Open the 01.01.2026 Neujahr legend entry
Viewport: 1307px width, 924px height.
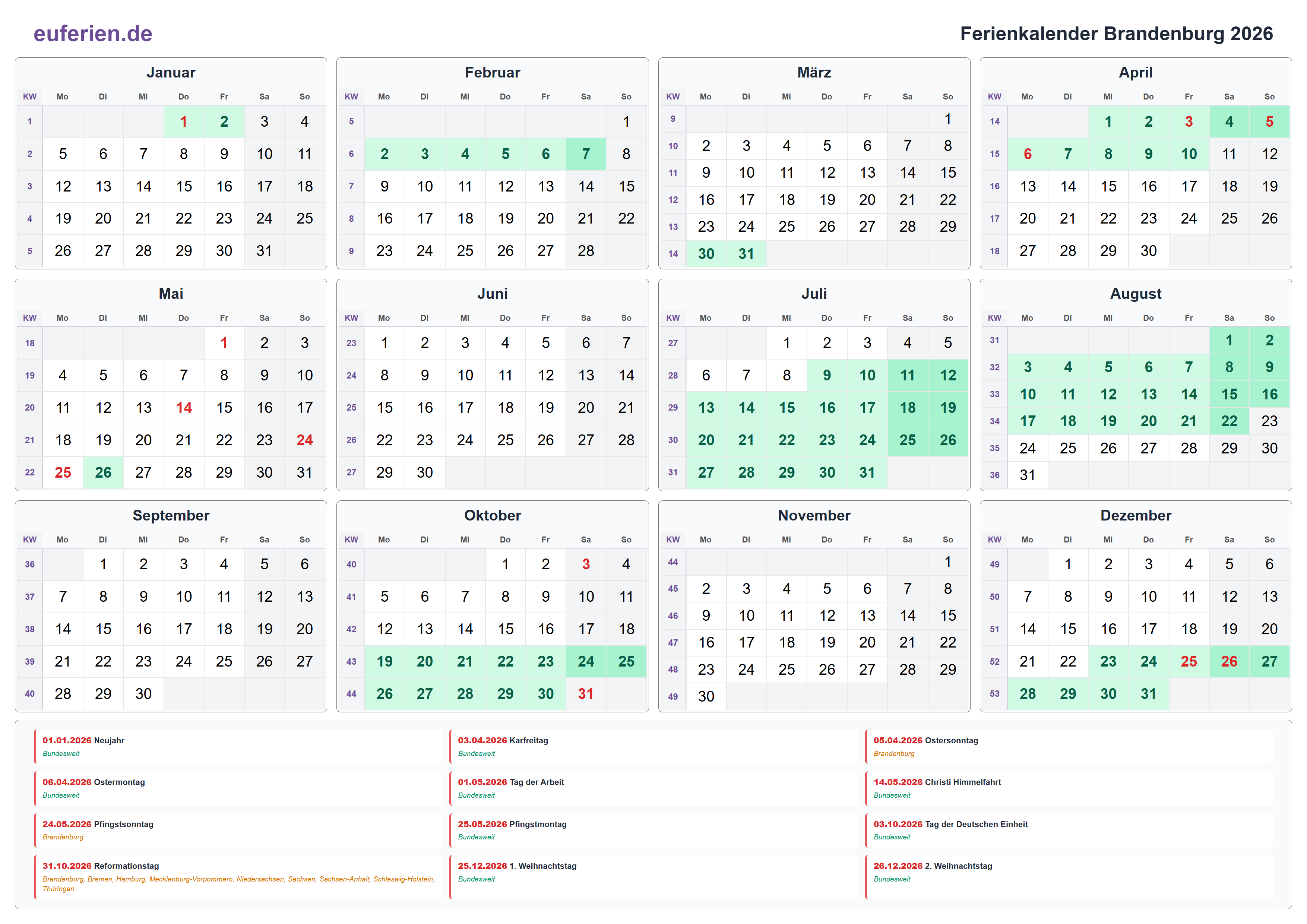click(x=238, y=746)
